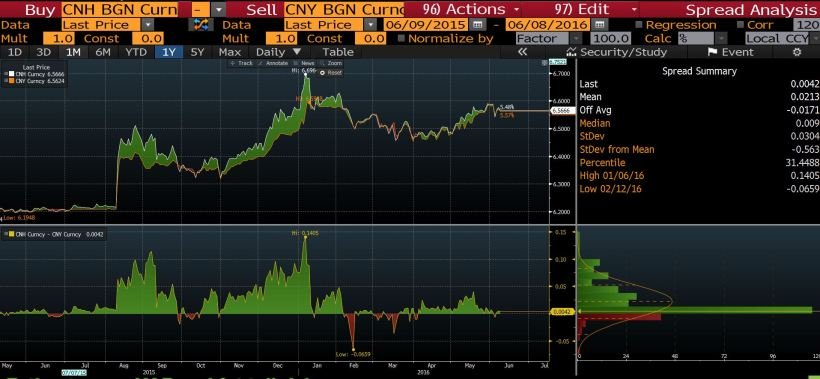Edit the Corr period 120 field
Viewport: 820px width, 379px height.
(807, 25)
